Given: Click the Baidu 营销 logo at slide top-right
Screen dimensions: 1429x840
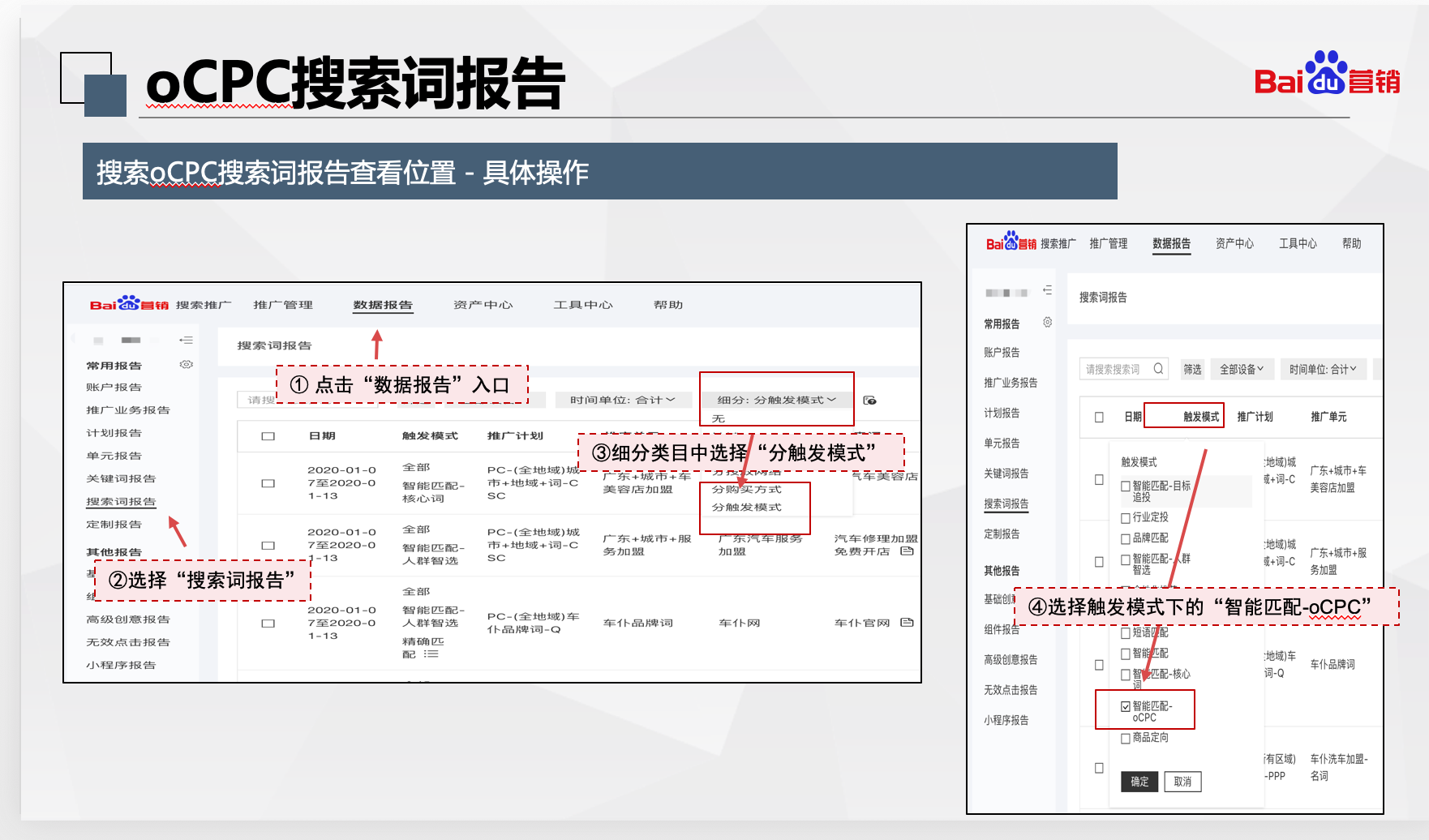Looking at the screenshot, I should point(1326,75).
